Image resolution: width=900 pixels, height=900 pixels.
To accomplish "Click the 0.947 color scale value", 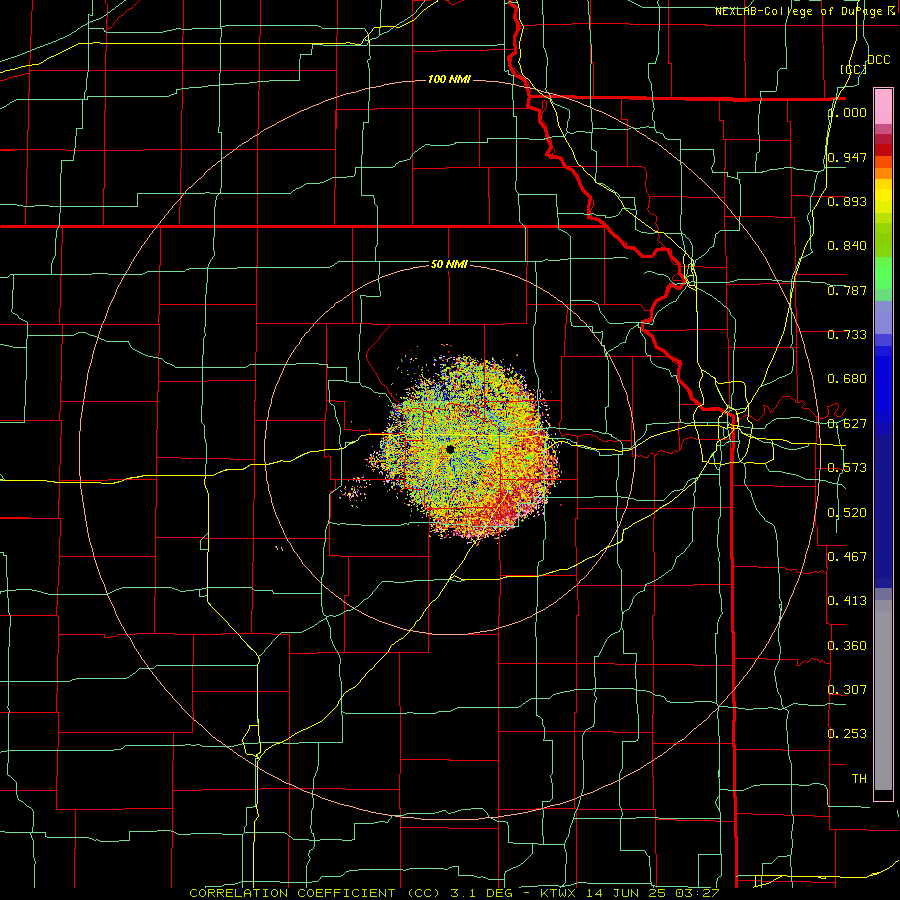I will click(847, 157).
